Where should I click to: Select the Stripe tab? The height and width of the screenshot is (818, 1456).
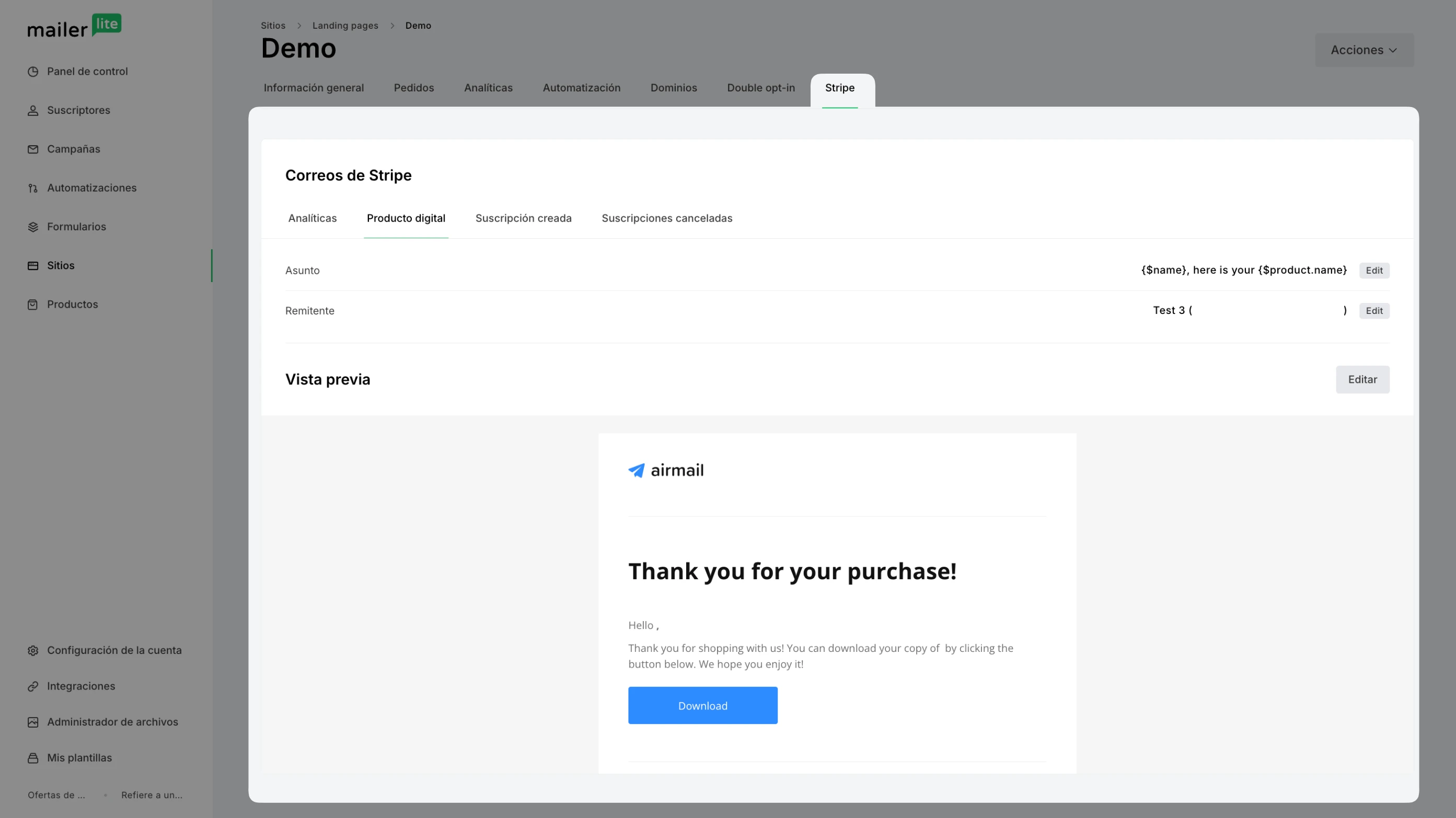click(x=840, y=88)
